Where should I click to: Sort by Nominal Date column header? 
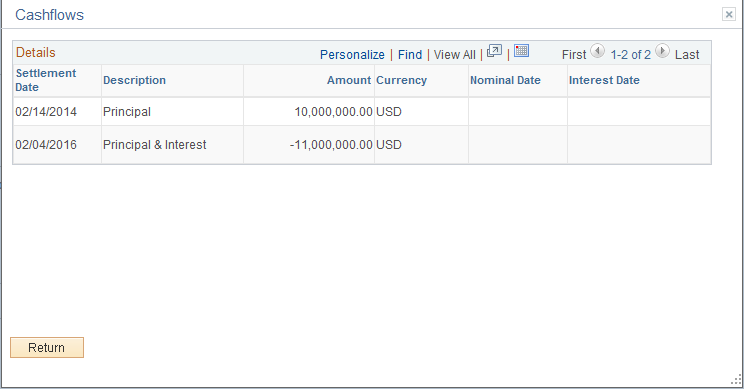pos(505,80)
